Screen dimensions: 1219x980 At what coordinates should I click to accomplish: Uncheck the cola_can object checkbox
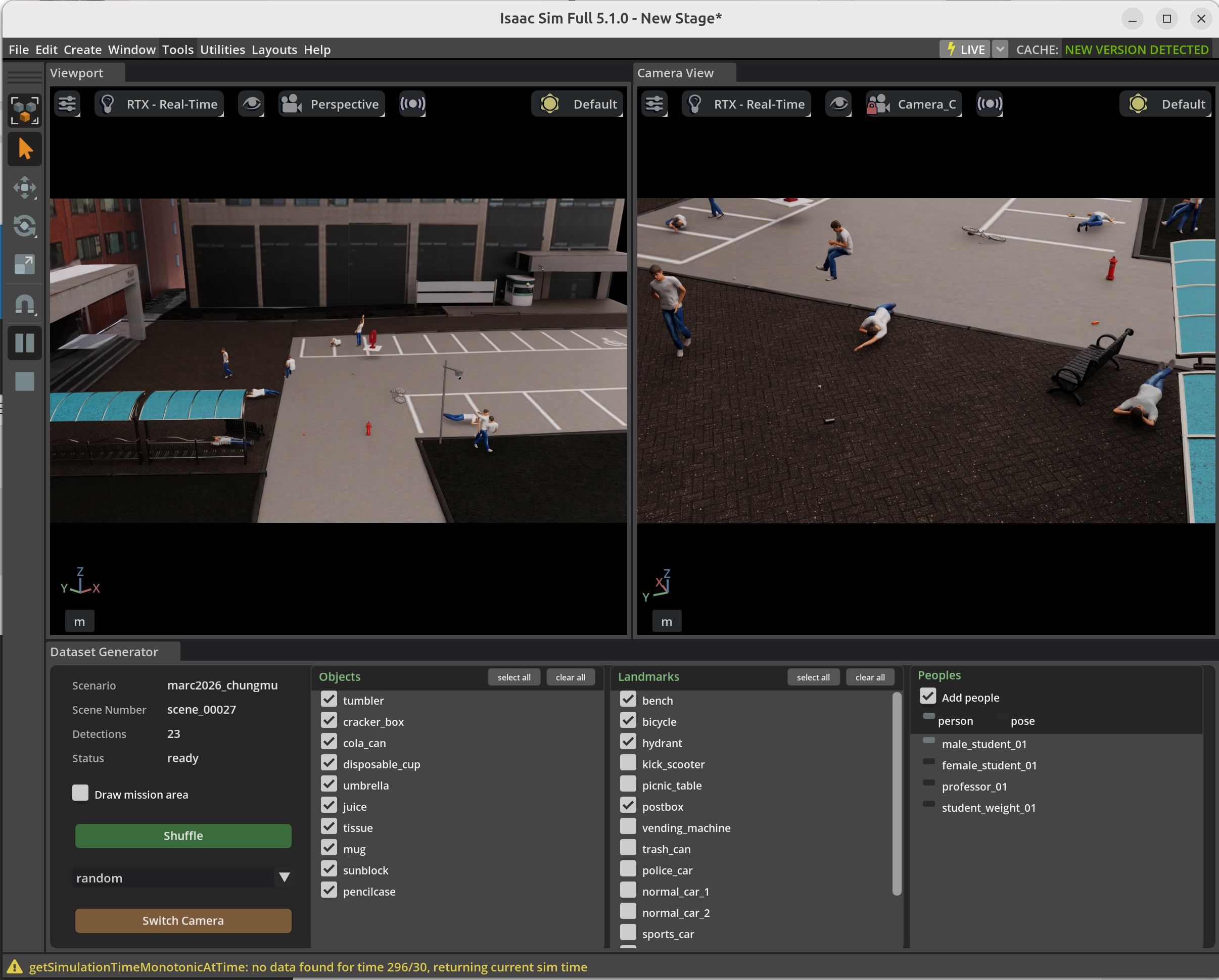click(329, 742)
